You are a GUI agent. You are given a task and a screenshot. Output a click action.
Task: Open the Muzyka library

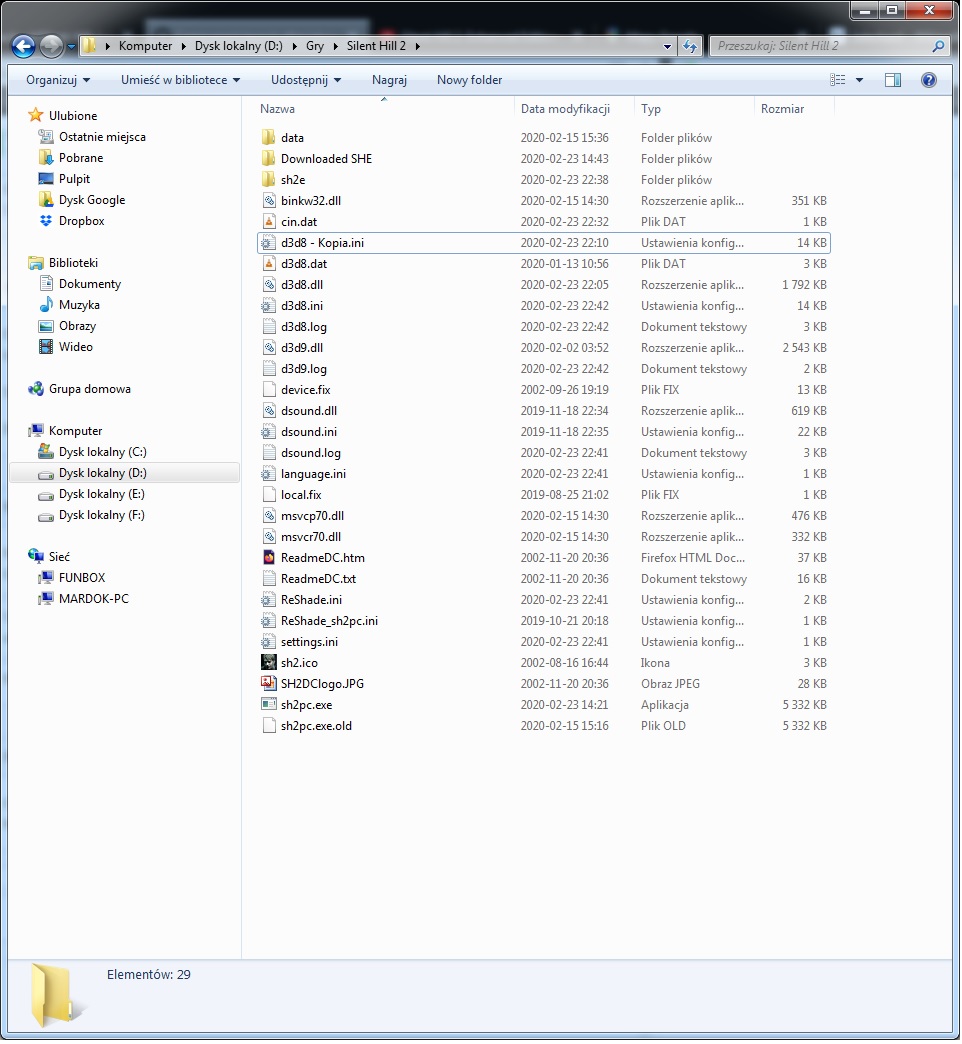79,304
